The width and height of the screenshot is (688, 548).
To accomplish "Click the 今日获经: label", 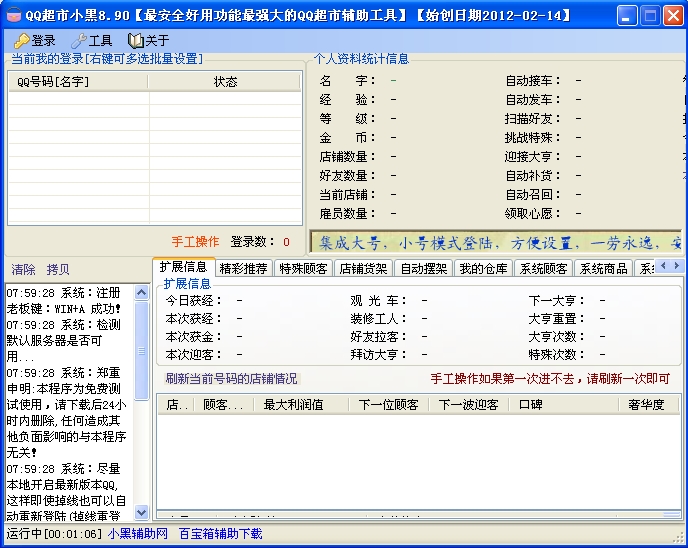I will coord(194,301).
